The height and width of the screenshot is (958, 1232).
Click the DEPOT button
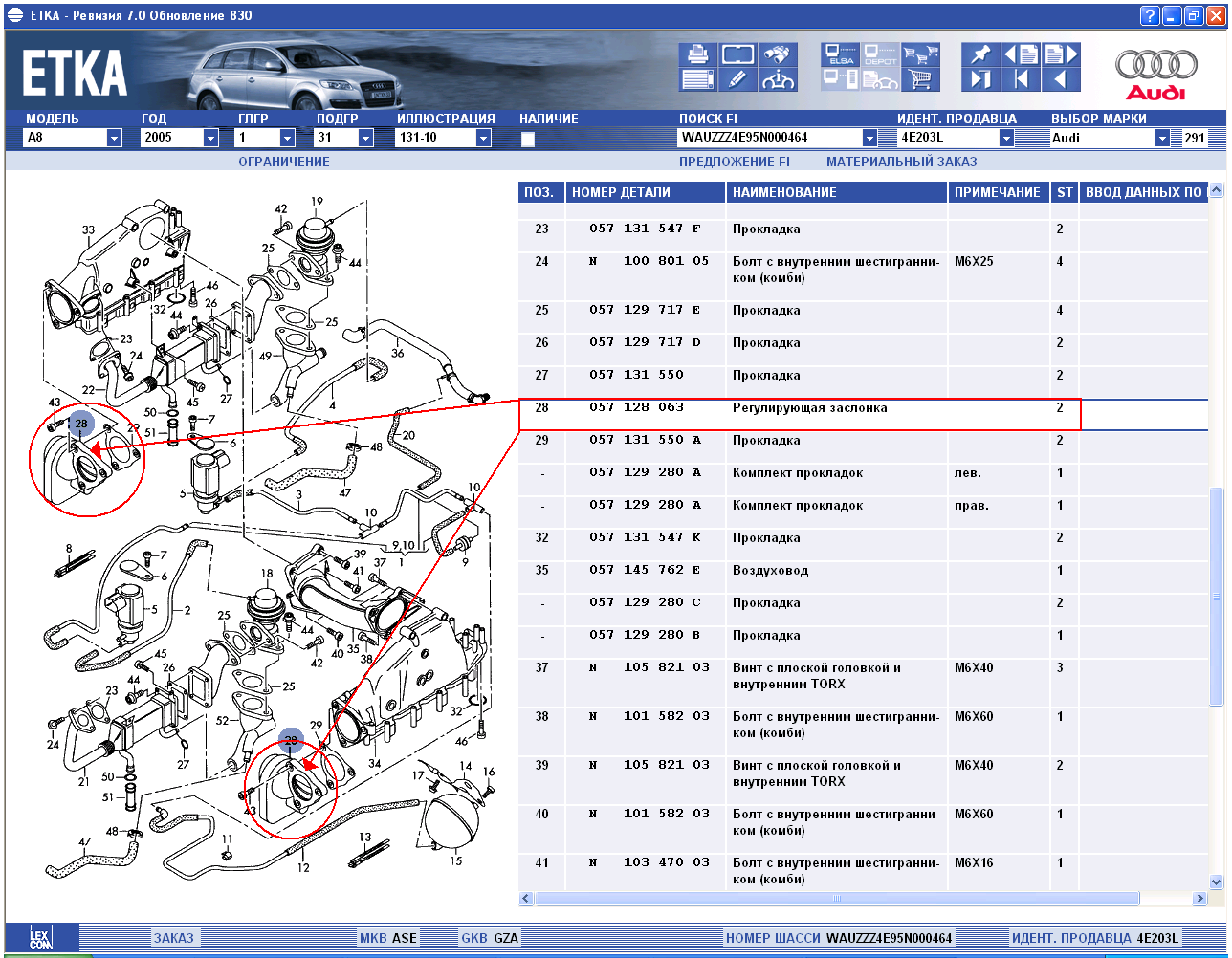881,54
